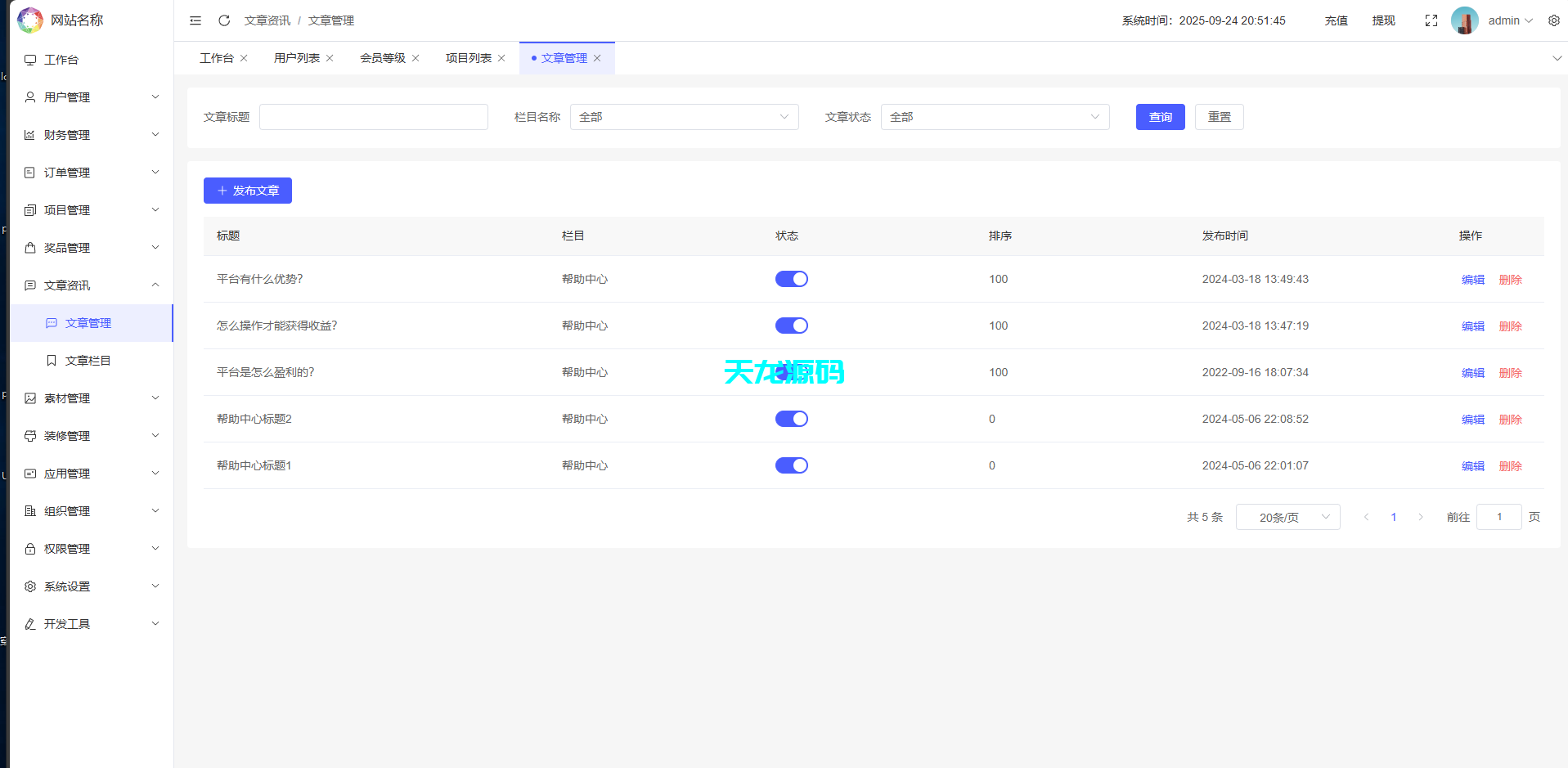Turn off the switch for 帮助中心标题1
The width and height of the screenshot is (1568, 768).
(791, 465)
